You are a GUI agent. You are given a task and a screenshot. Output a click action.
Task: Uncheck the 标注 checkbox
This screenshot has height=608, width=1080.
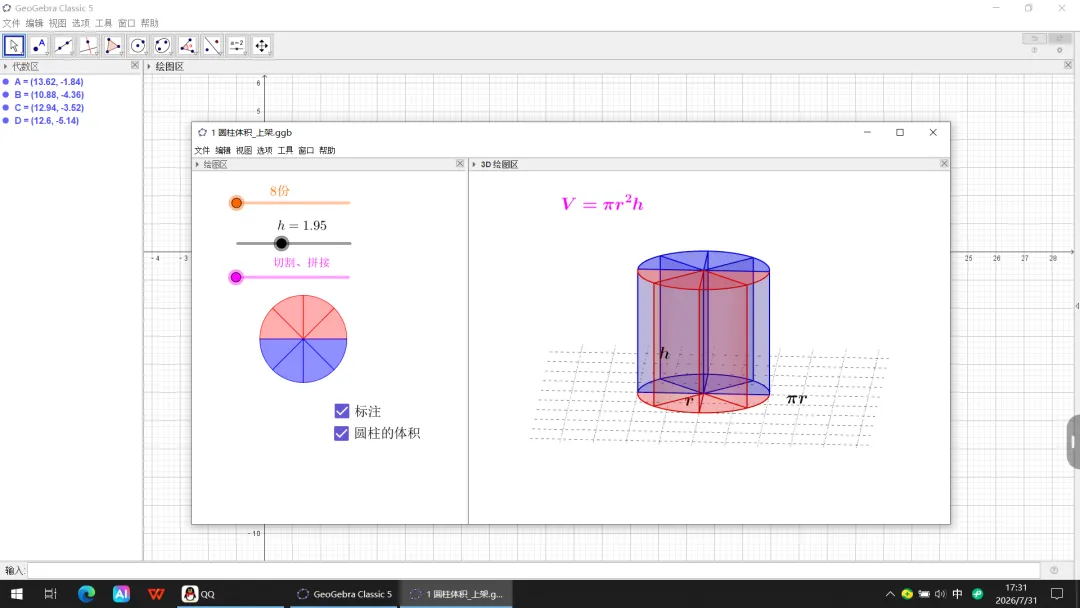(x=342, y=411)
